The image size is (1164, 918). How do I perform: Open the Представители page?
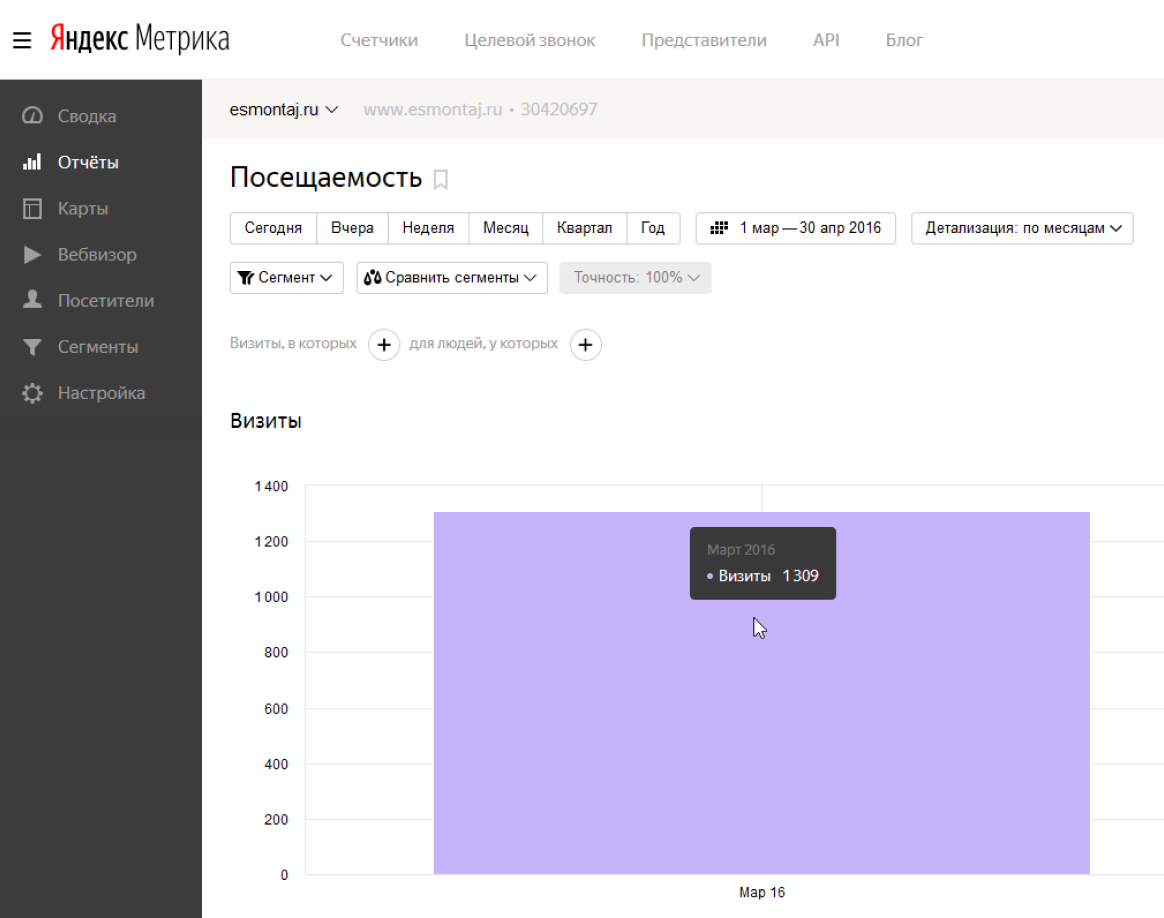point(704,40)
